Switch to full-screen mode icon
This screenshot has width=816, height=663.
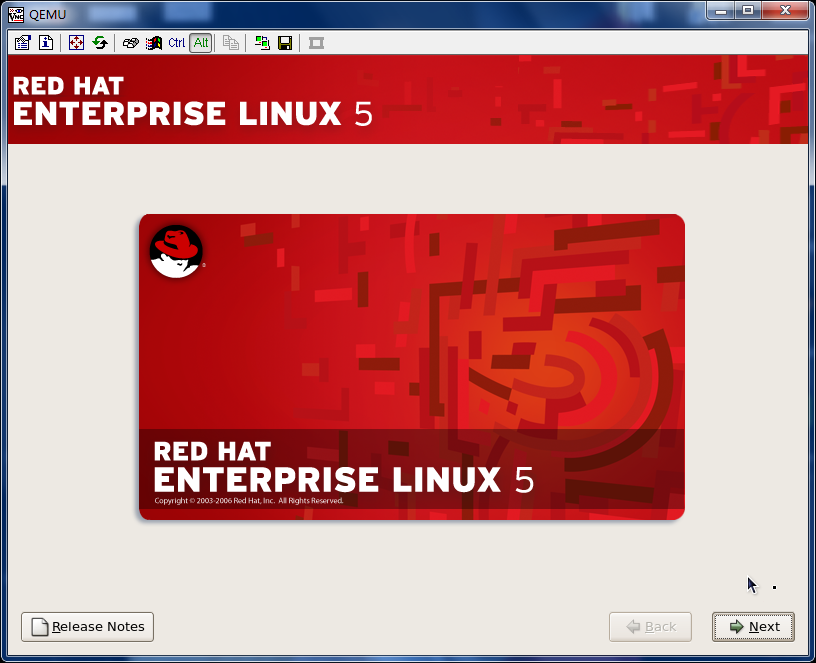[x=76, y=43]
